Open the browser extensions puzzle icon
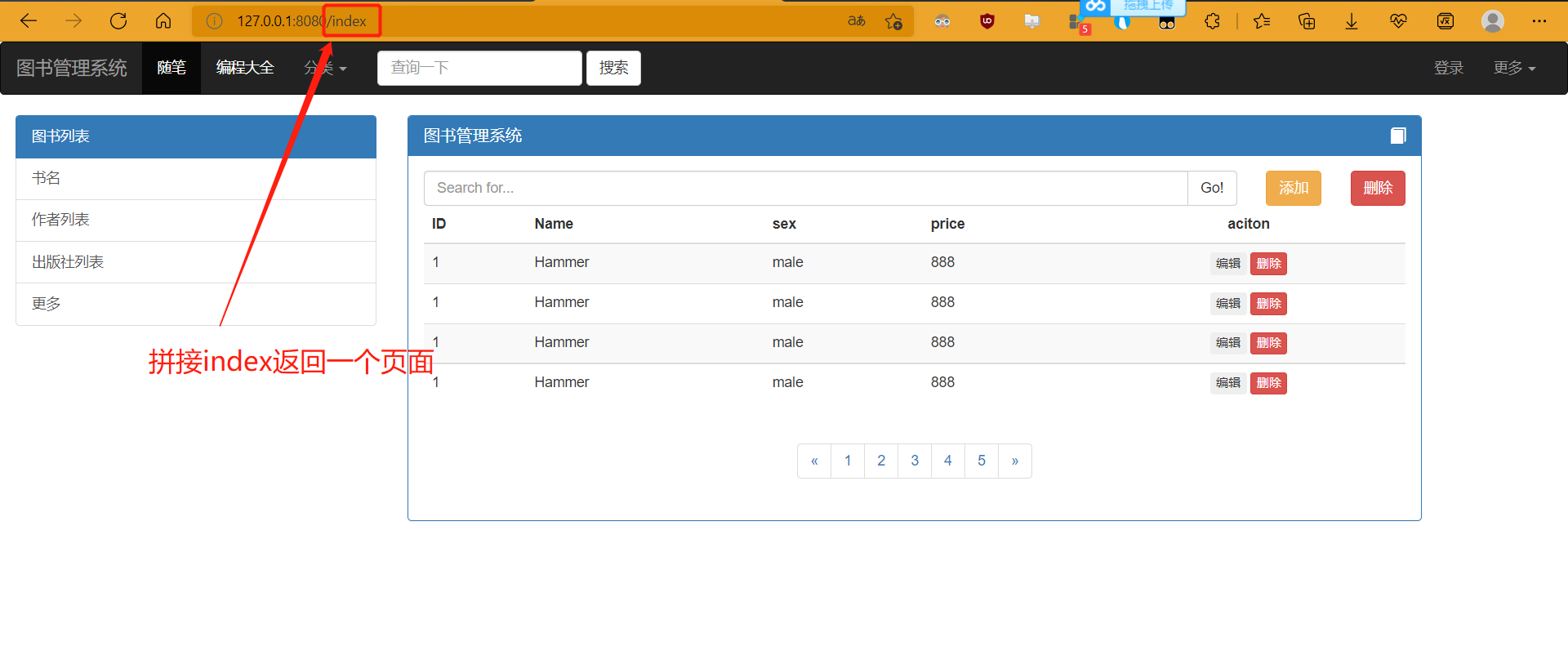The image size is (1568, 646). pos(1212,21)
